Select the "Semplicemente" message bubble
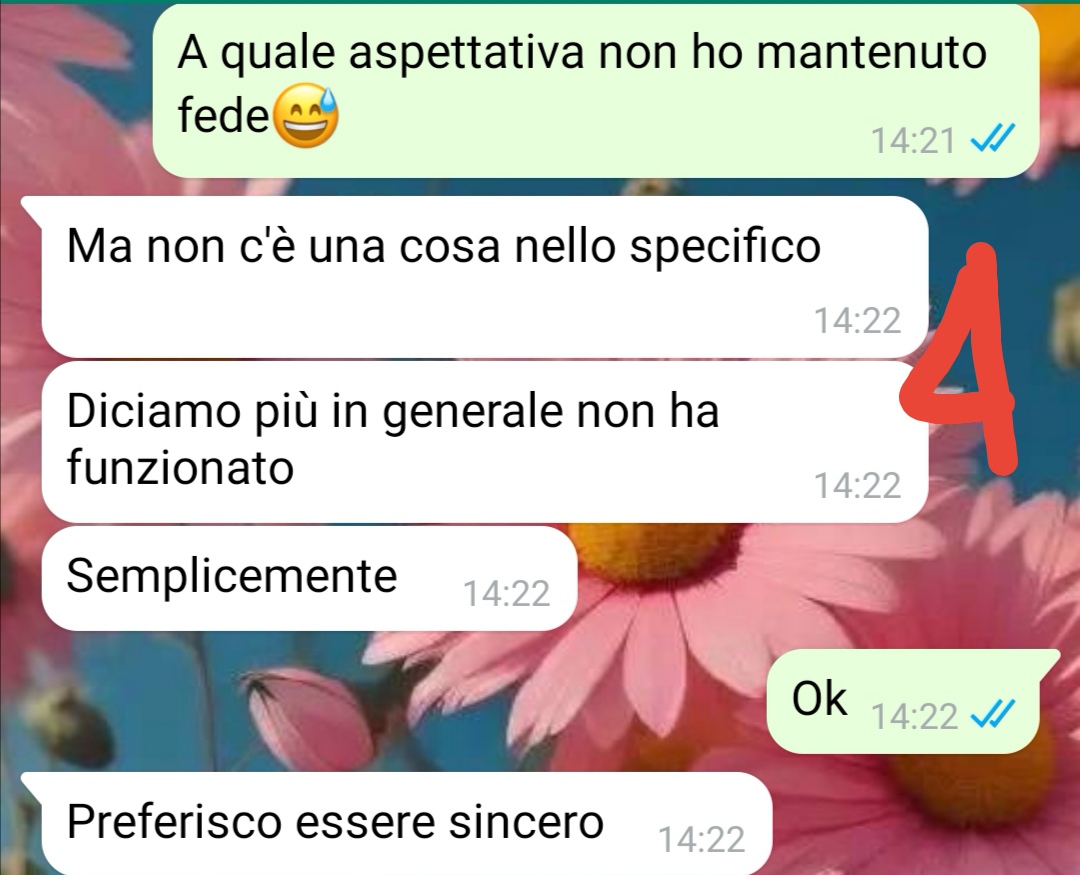This screenshot has width=1080, height=875. click(x=309, y=578)
